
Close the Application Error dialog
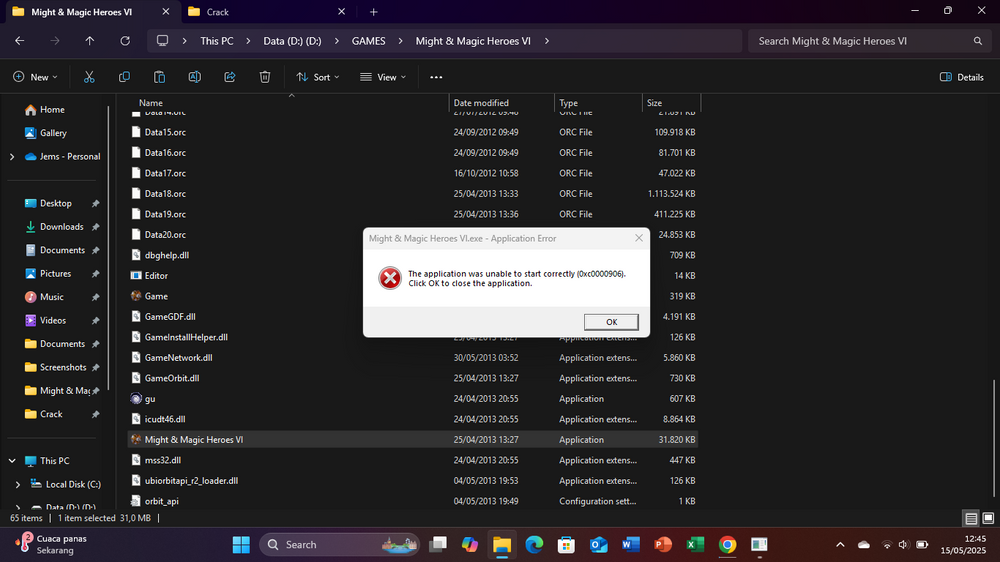[638, 238]
